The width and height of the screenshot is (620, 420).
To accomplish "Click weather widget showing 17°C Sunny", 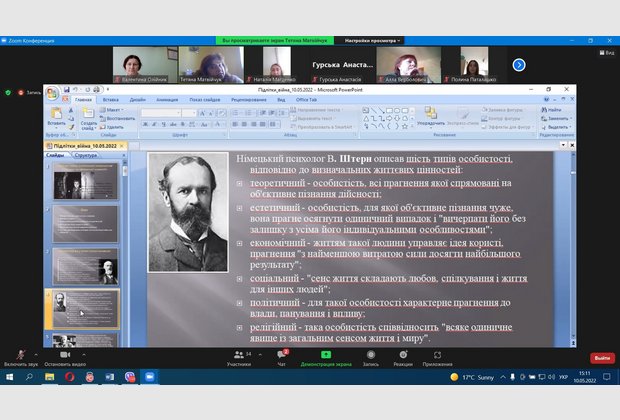I will tap(470, 378).
